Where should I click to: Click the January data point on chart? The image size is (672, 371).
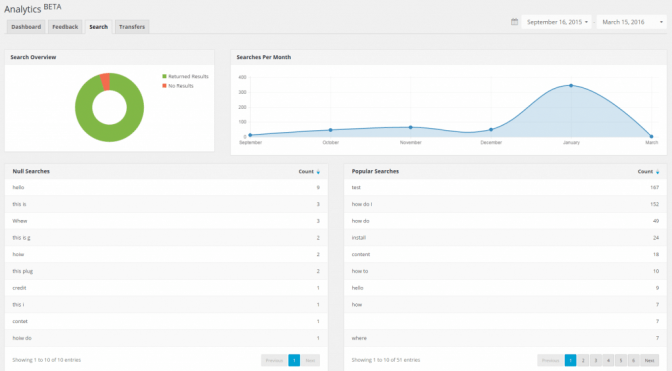(x=571, y=86)
